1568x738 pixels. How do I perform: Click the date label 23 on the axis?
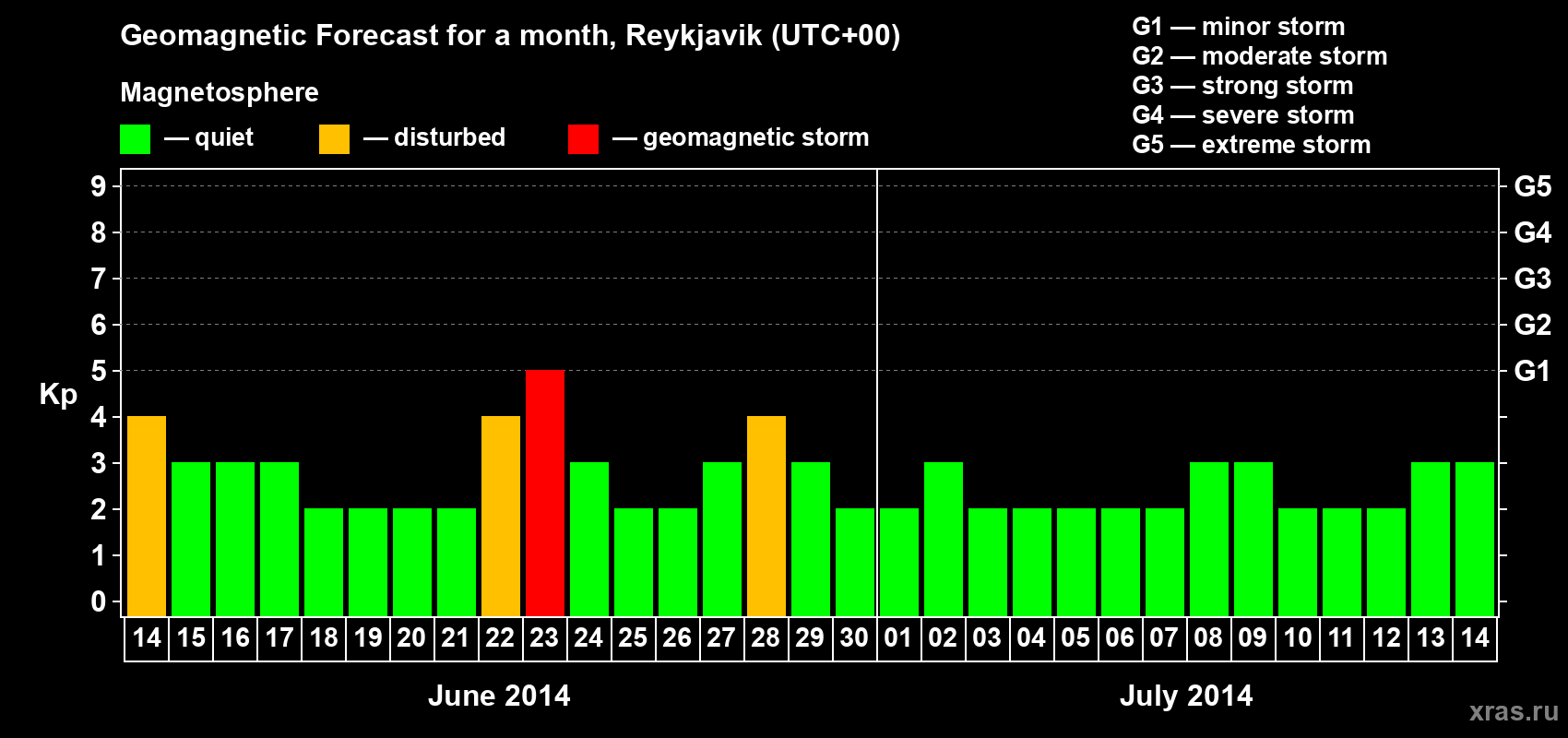544,637
